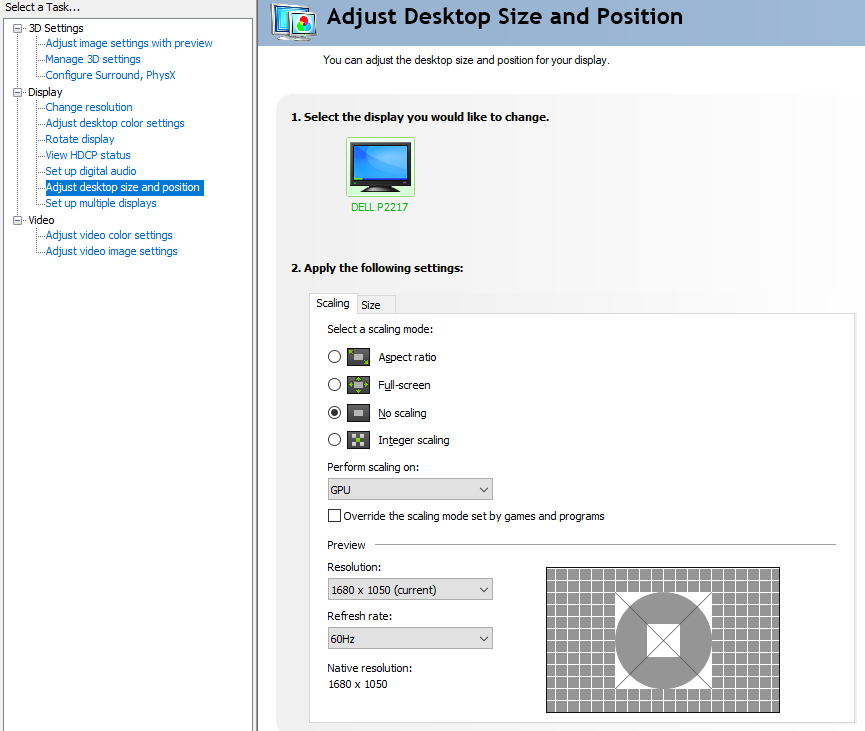Open Adjust video color settings
This screenshot has width=865, height=731.
tap(109, 235)
